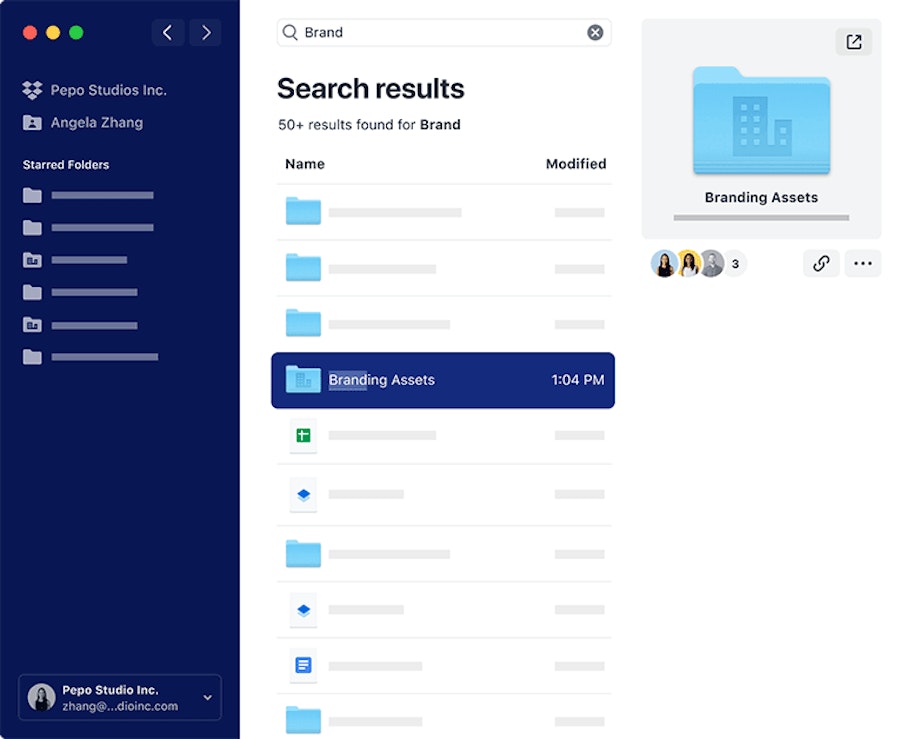Show the 3 additional shared members badge
Viewport: 900px width, 739px height.
tap(735, 264)
